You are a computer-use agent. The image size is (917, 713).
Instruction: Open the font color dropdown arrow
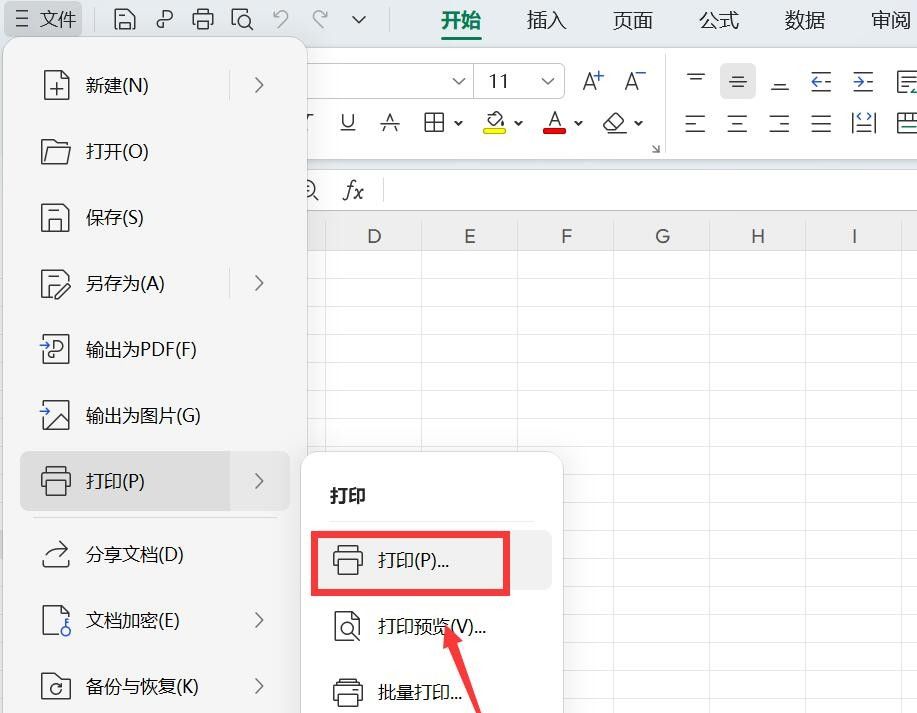(x=577, y=122)
